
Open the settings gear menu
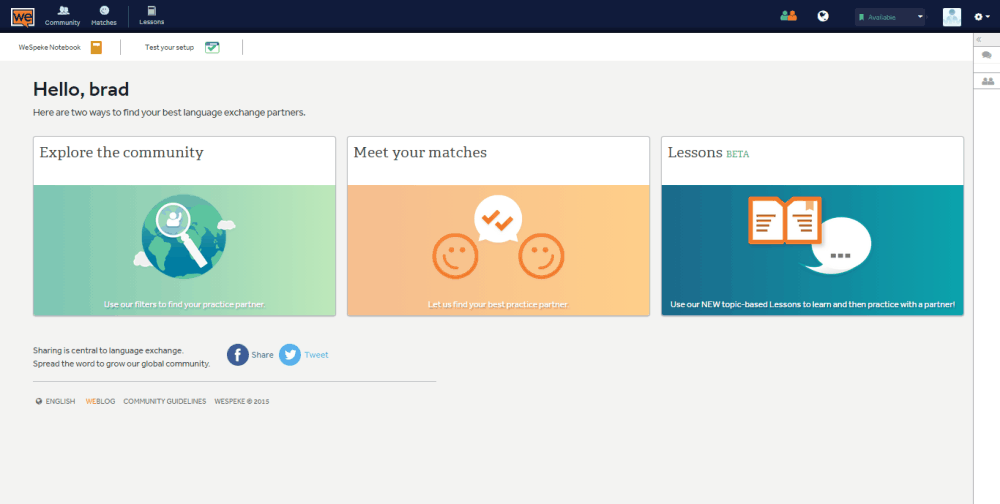(x=982, y=17)
